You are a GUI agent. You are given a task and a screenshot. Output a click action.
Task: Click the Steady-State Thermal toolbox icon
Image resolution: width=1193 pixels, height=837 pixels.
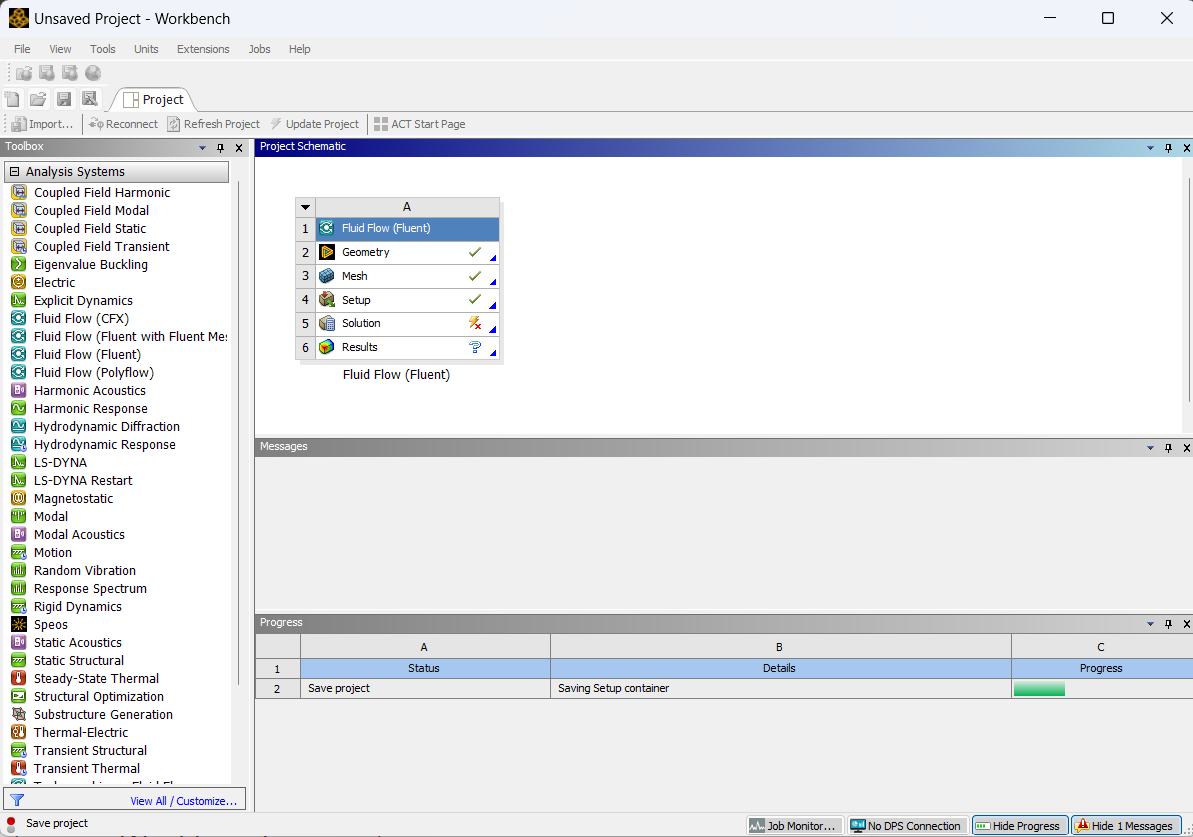tap(19, 678)
